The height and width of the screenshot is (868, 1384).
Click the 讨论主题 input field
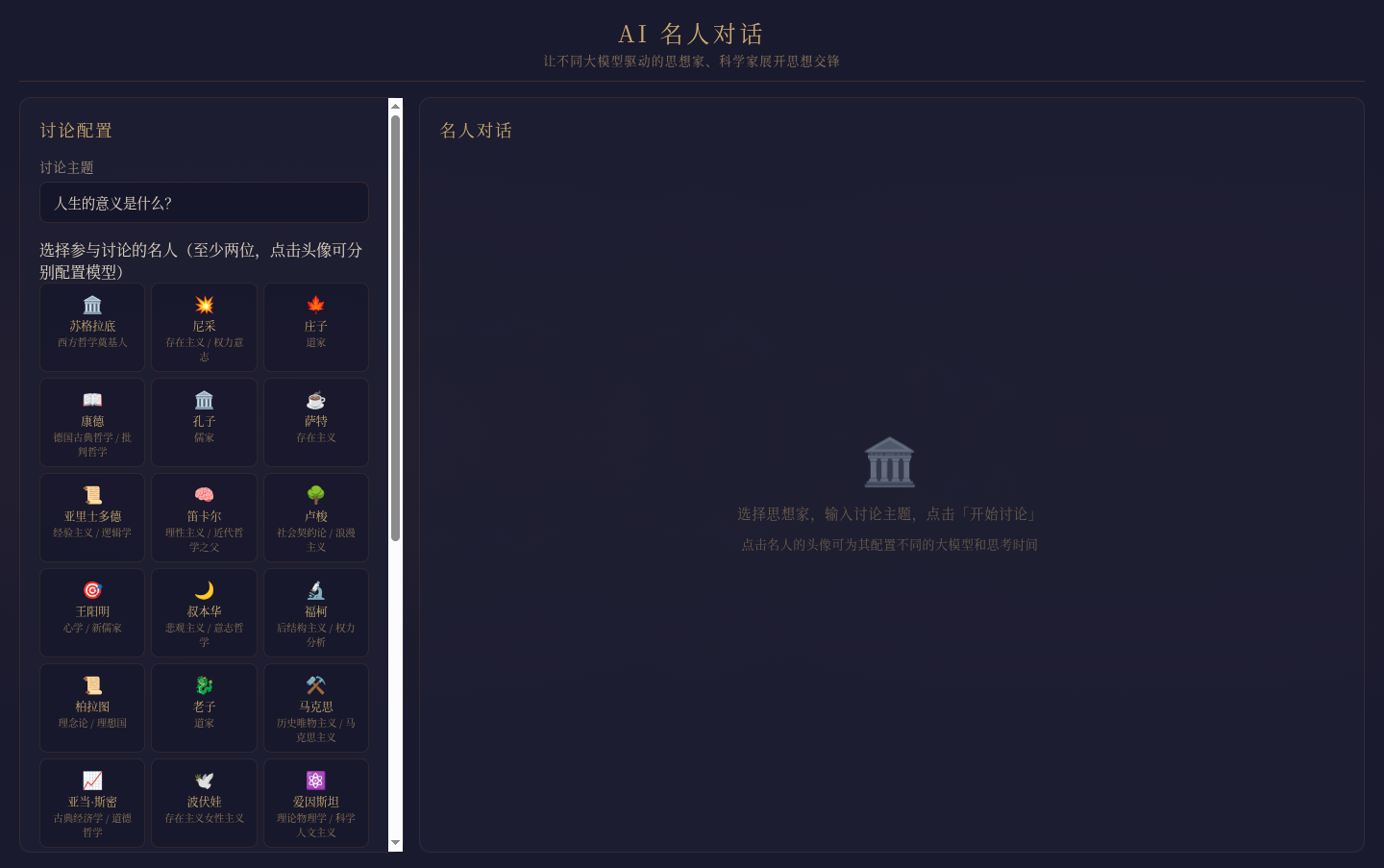pos(204,203)
